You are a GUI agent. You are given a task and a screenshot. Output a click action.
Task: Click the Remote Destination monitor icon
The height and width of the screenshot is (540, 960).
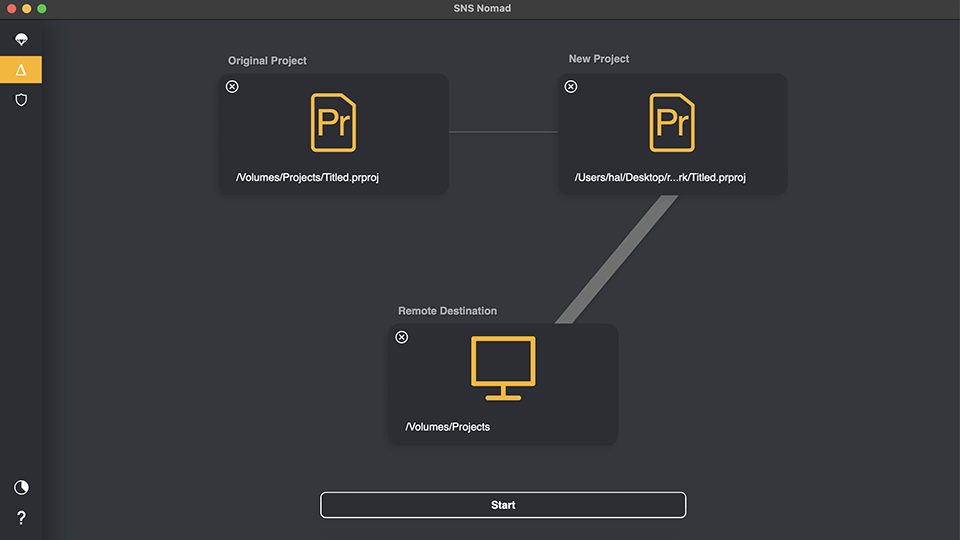(503, 368)
